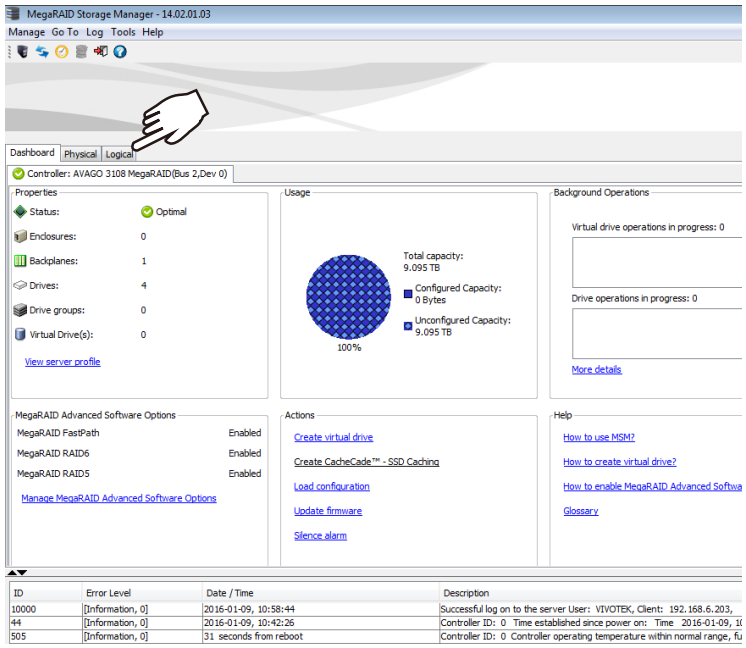Click the Status diamond icon

pyautogui.click(x=20, y=212)
